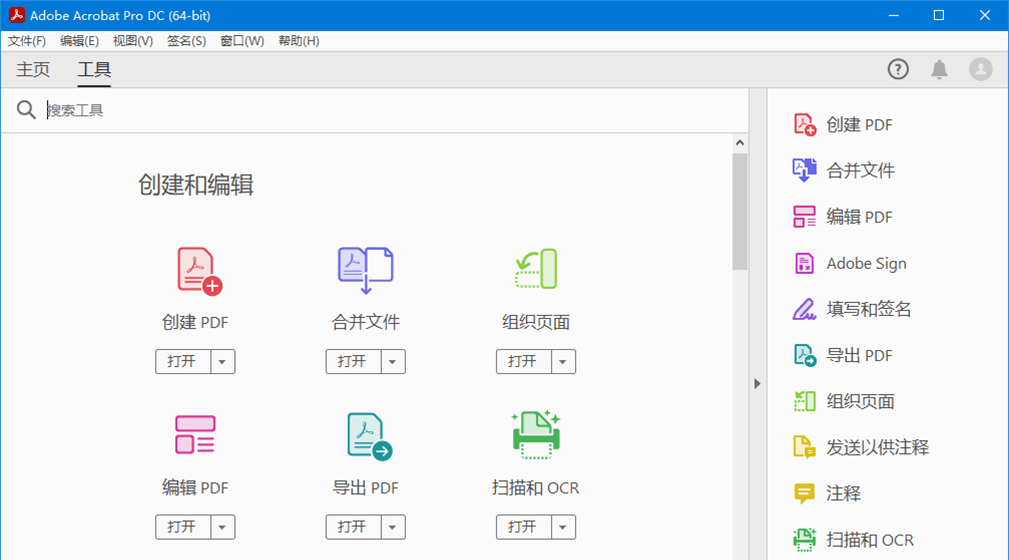The image size is (1009, 560).
Task: Click the Edit PDF (编辑 PDF) large icon
Action: [195, 434]
